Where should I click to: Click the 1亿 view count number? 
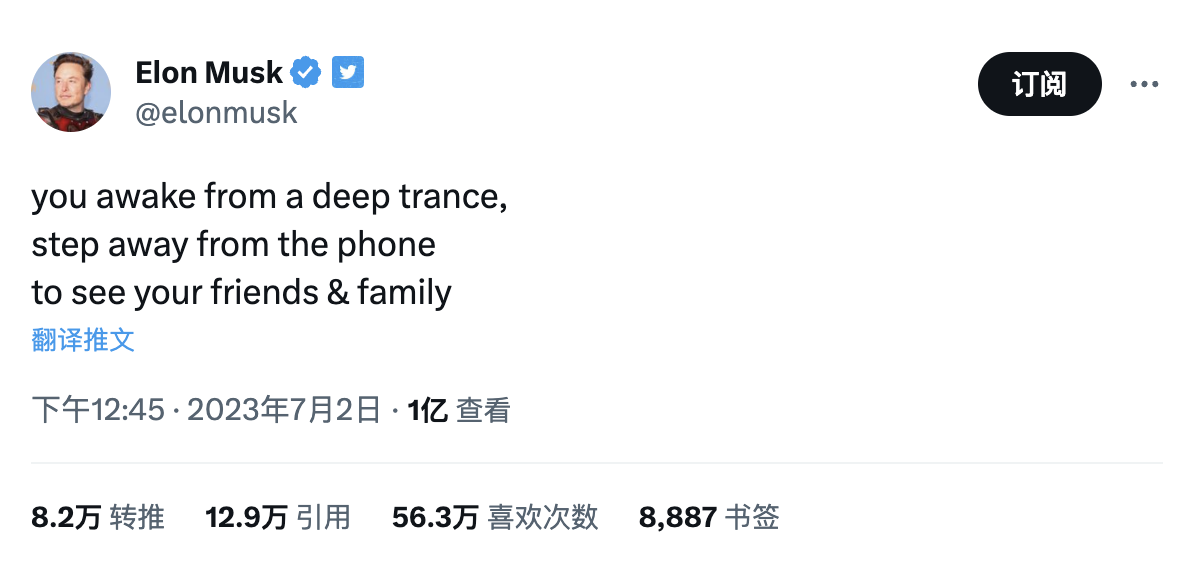pos(427,410)
